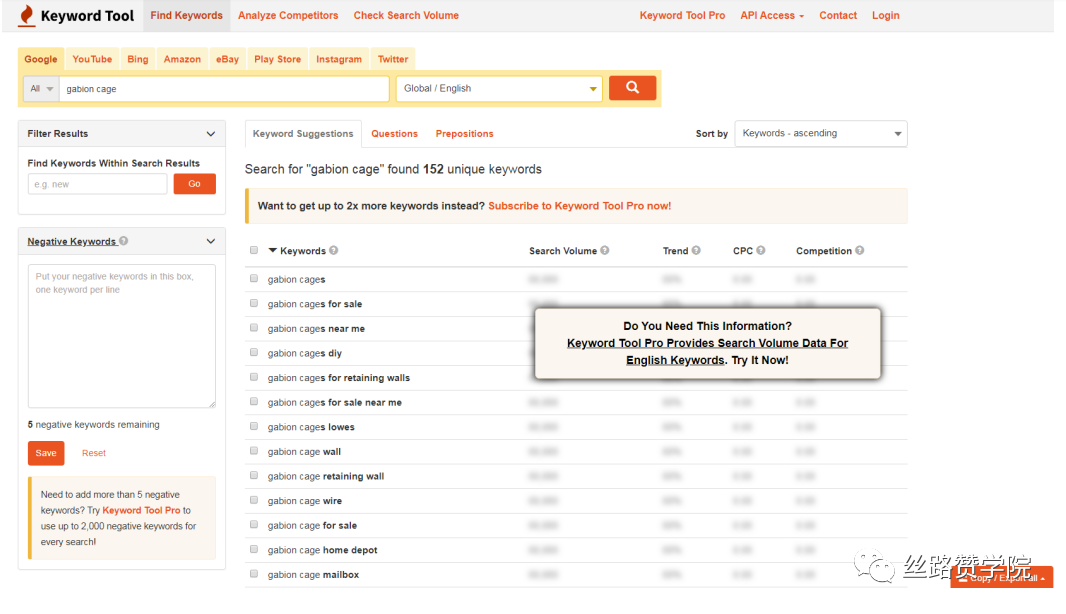Save the negative keywords
Image resolution: width=1066 pixels, height=614 pixels.
point(46,453)
